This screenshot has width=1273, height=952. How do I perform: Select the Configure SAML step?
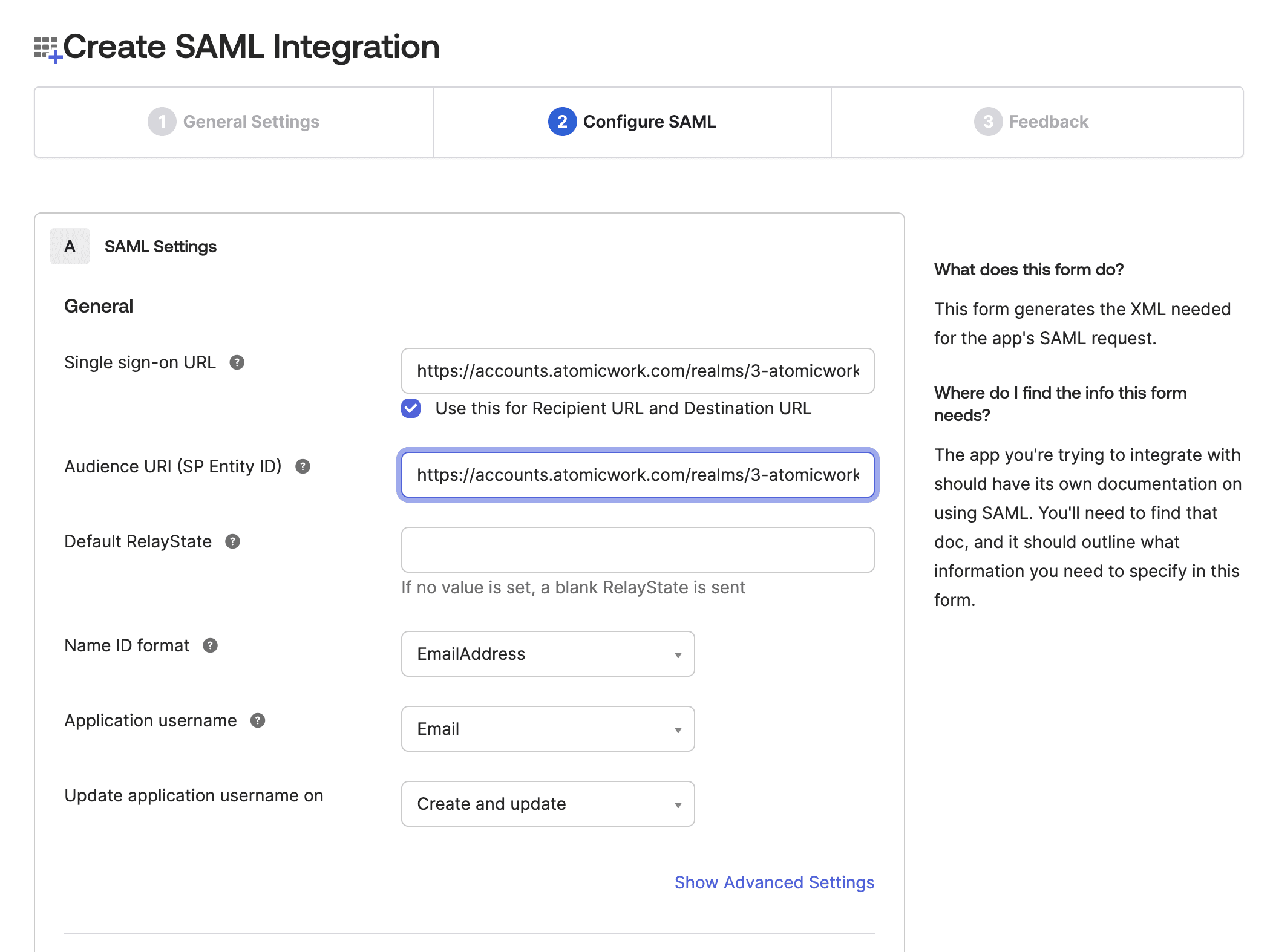click(632, 122)
